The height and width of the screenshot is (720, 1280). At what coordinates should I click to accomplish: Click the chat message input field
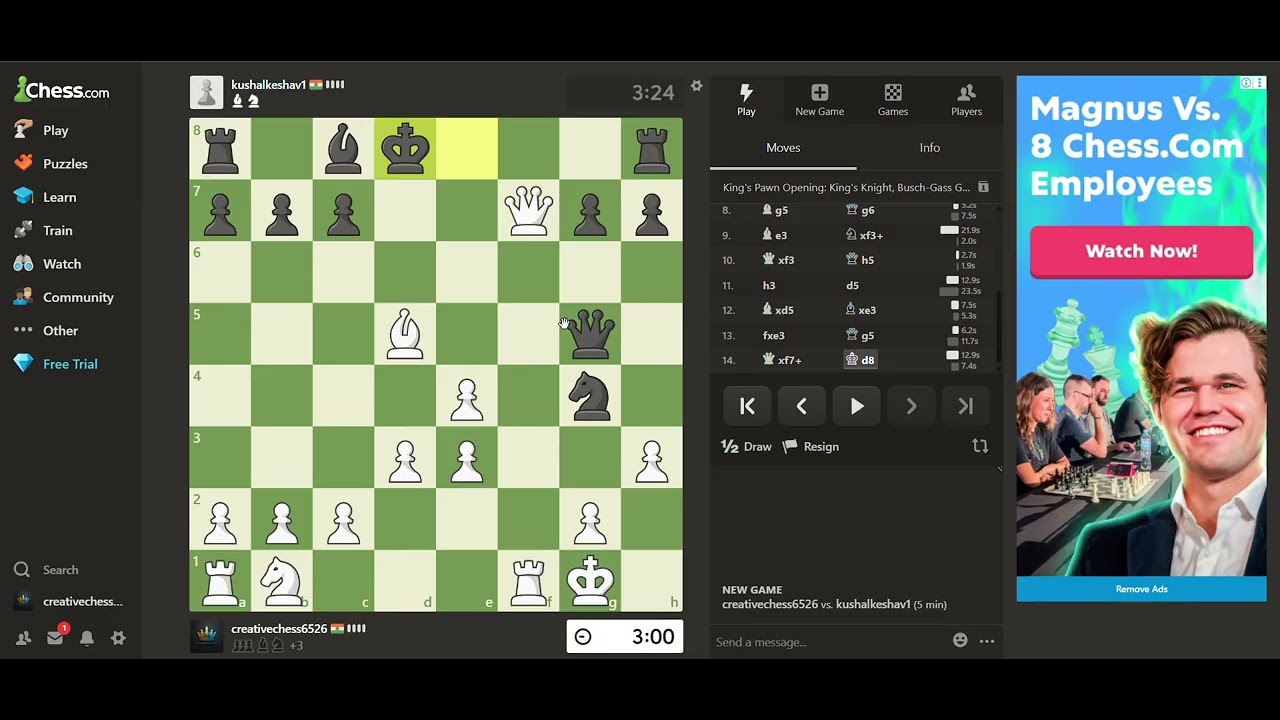pos(830,641)
